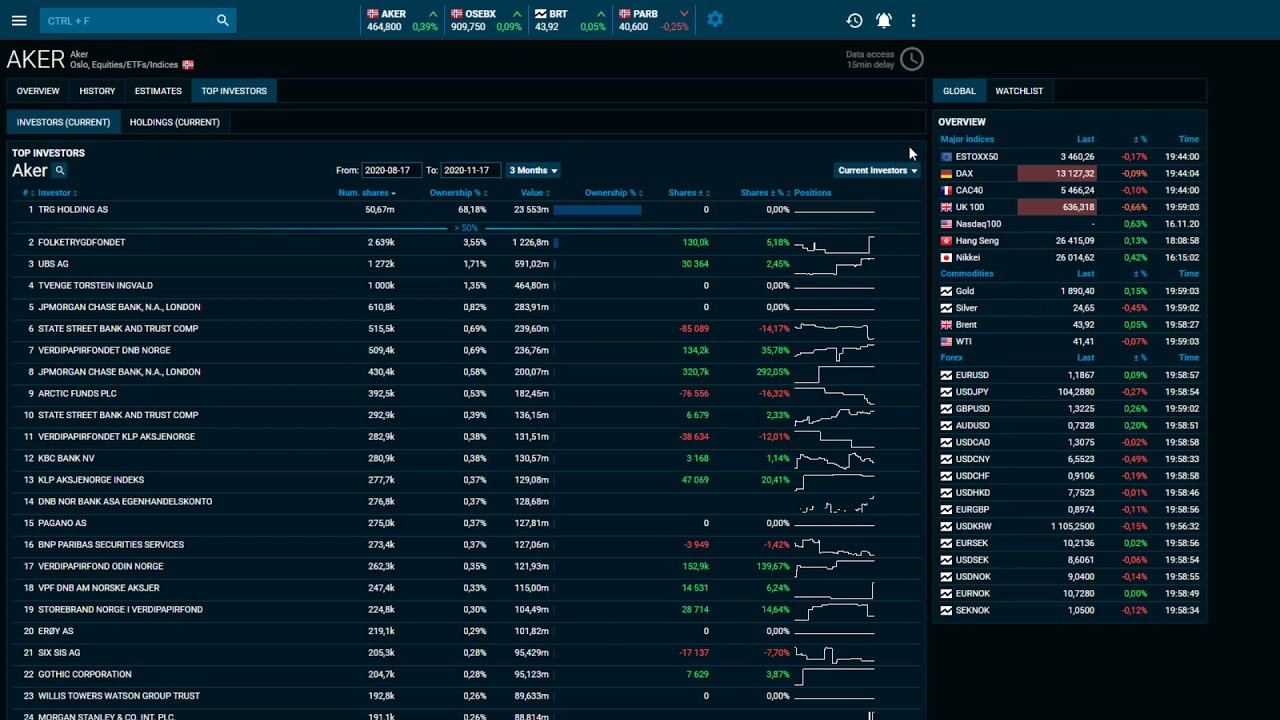Open the vertical three-dot more menu

tap(913, 20)
